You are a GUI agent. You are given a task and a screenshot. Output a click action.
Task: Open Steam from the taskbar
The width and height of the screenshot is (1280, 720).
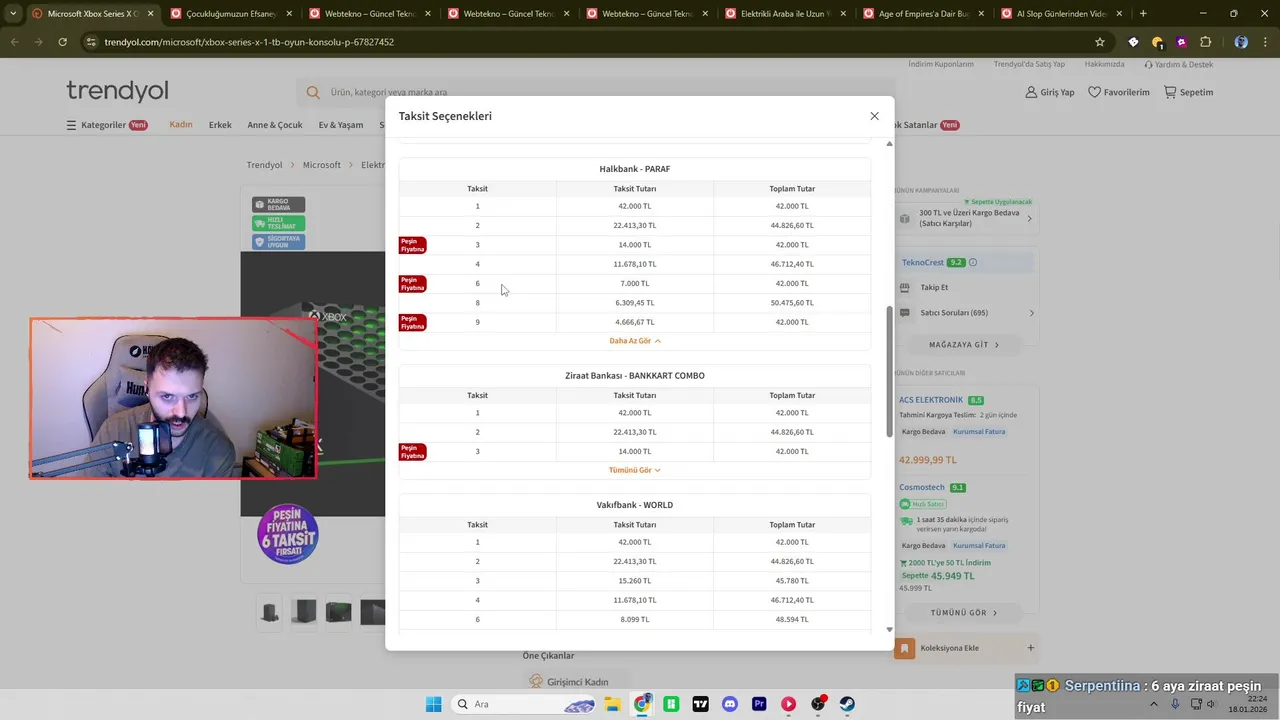coord(847,704)
